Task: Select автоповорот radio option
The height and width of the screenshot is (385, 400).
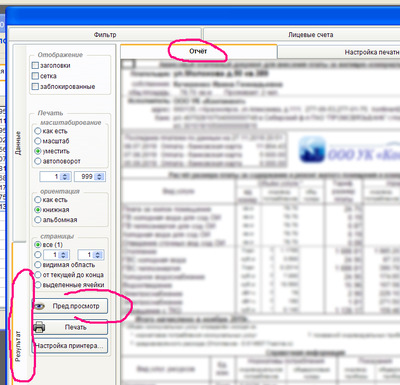Action: coord(38,161)
